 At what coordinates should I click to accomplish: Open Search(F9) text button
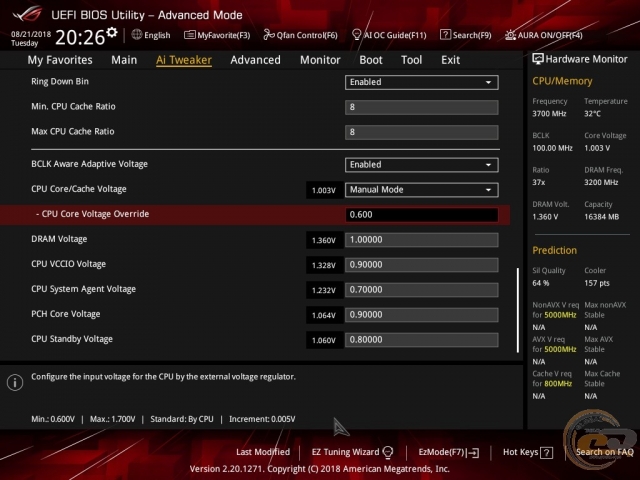[x=472, y=36]
